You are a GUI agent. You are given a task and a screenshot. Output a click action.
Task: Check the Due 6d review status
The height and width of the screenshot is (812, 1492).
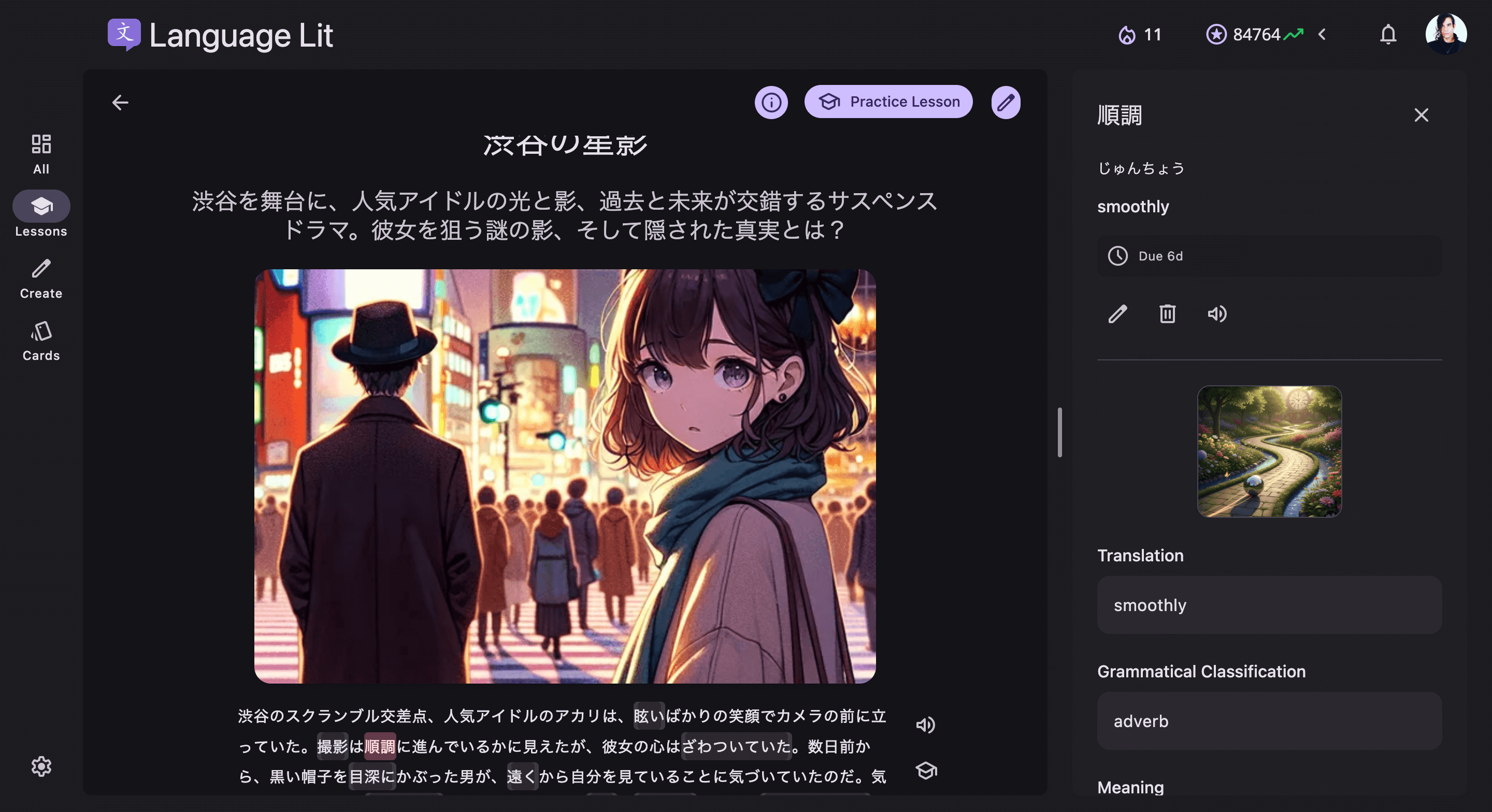(x=1269, y=256)
